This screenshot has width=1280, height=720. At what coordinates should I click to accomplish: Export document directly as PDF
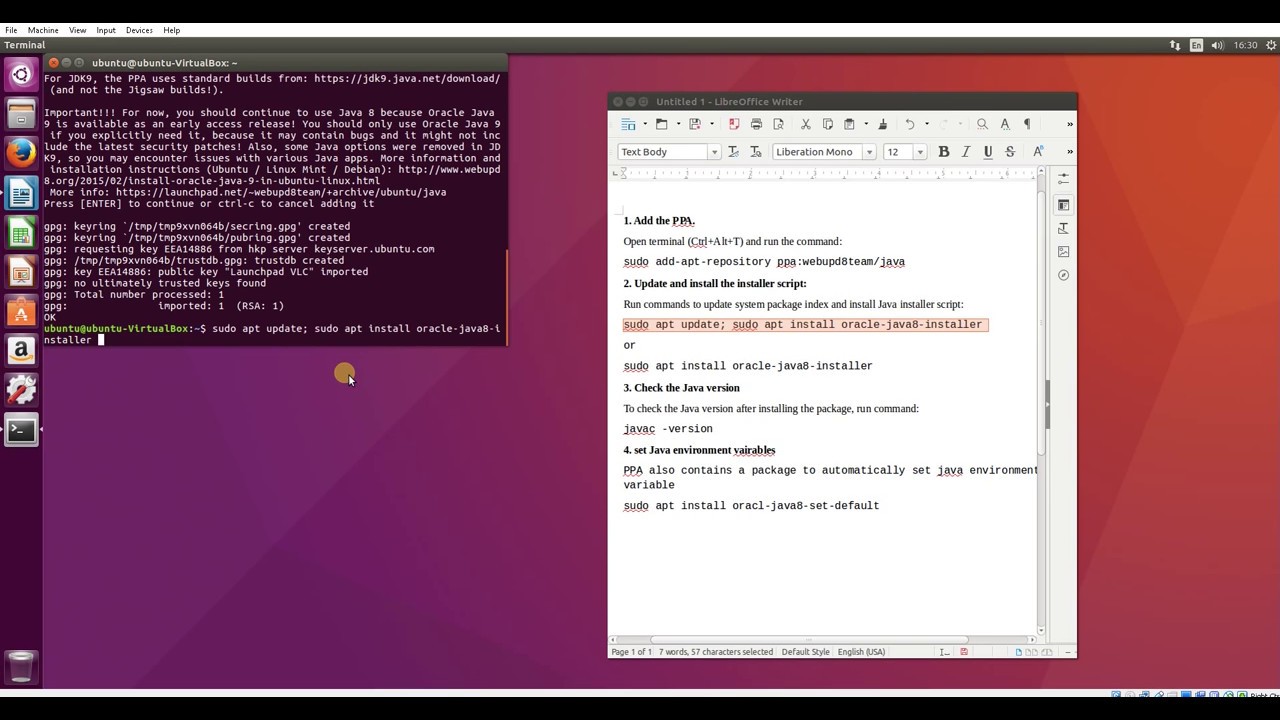tap(734, 124)
